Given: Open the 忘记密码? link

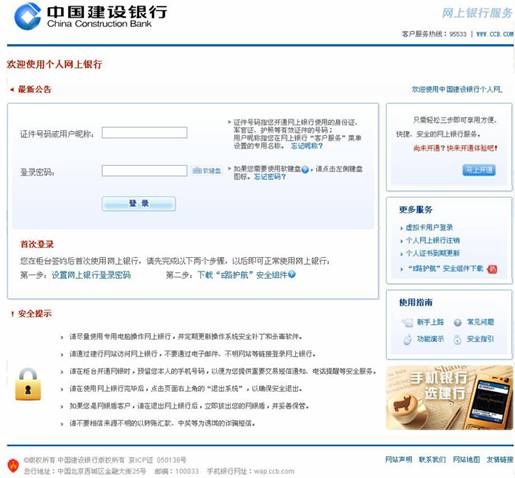Looking at the screenshot, I should click(x=270, y=177).
